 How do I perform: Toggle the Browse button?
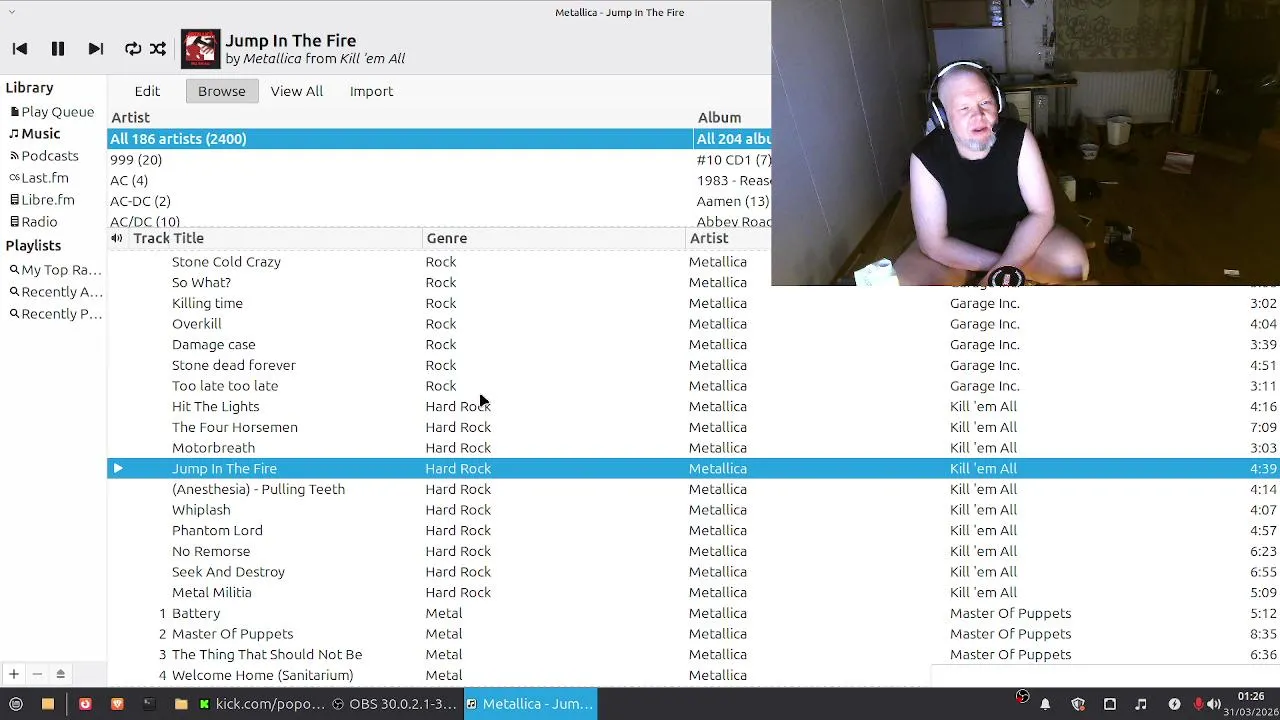(x=221, y=91)
